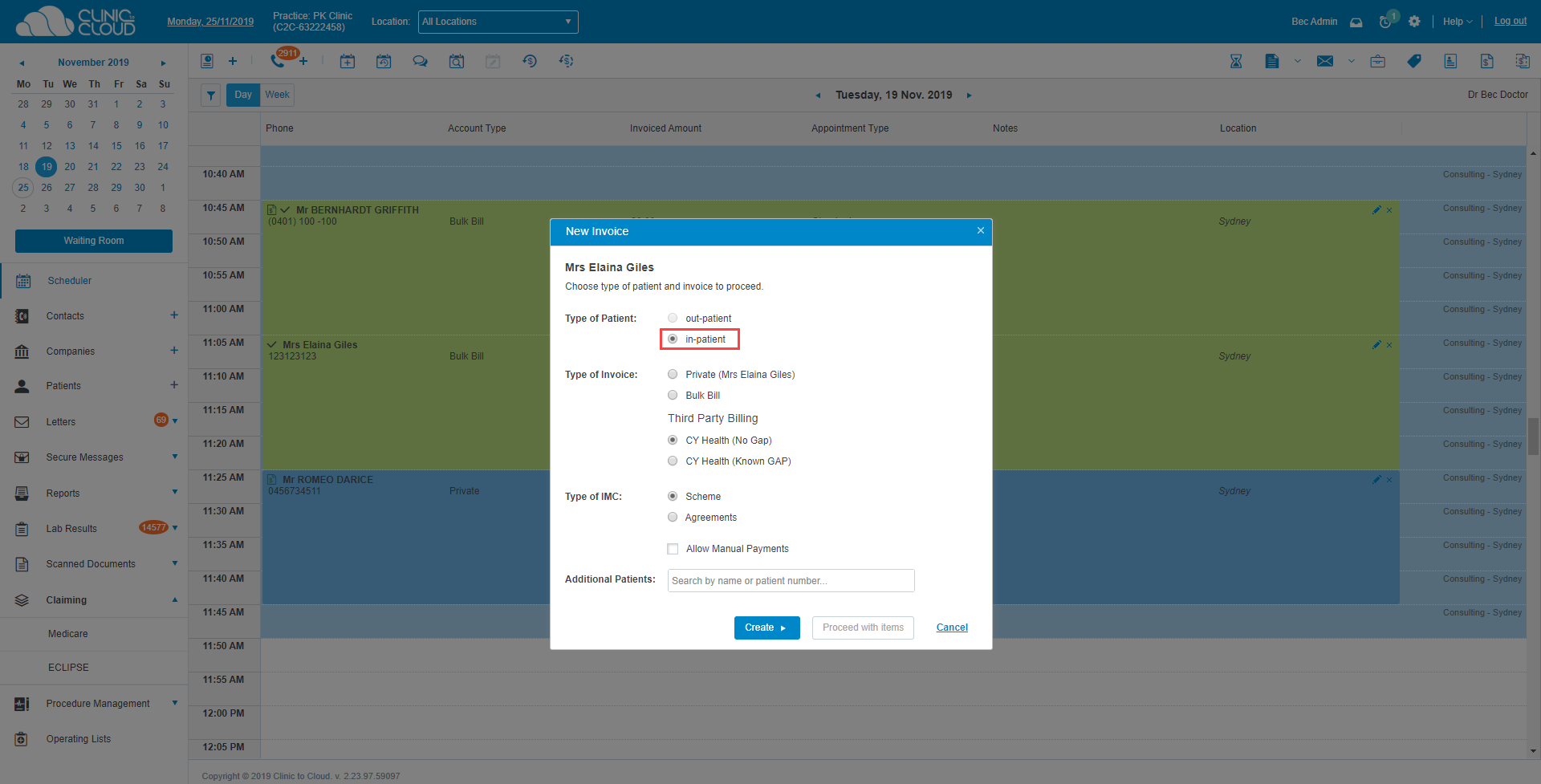The width and height of the screenshot is (1541, 784).
Task: Click the Proceed with items button
Action: [863, 628]
